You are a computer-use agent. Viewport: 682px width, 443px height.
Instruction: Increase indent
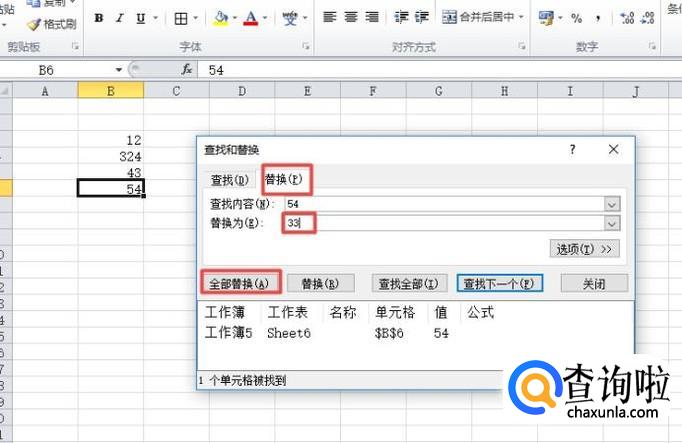(x=421, y=17)
